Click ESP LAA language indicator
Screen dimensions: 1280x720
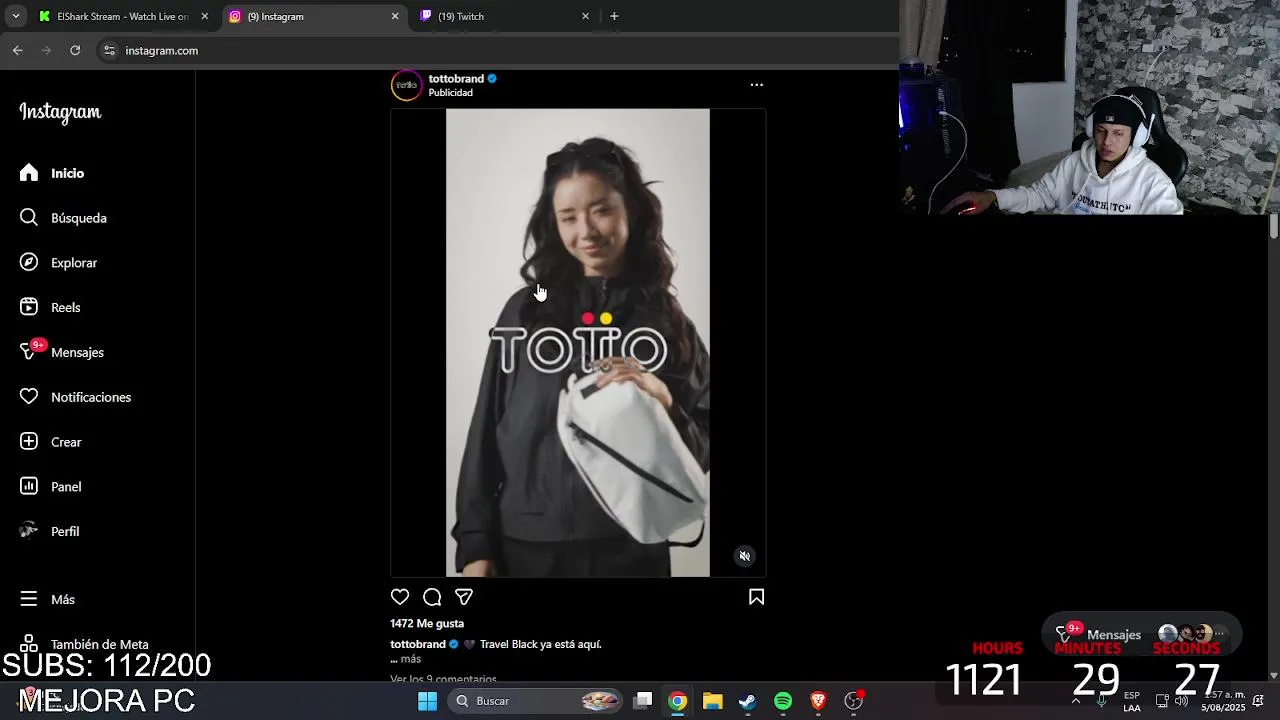[x=1132, y=701]
